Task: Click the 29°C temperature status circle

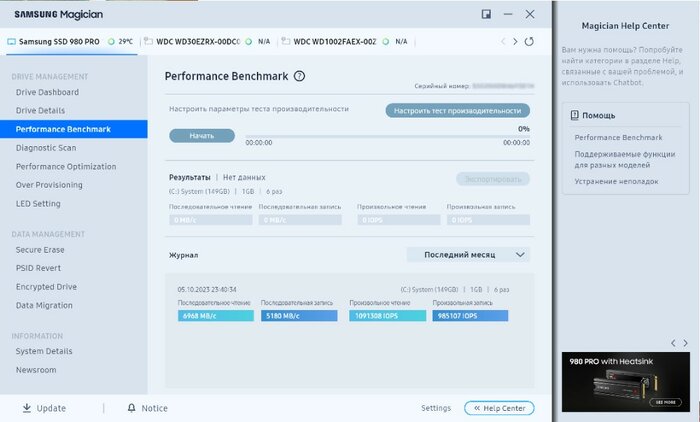Action: click(x=111, y=42)
